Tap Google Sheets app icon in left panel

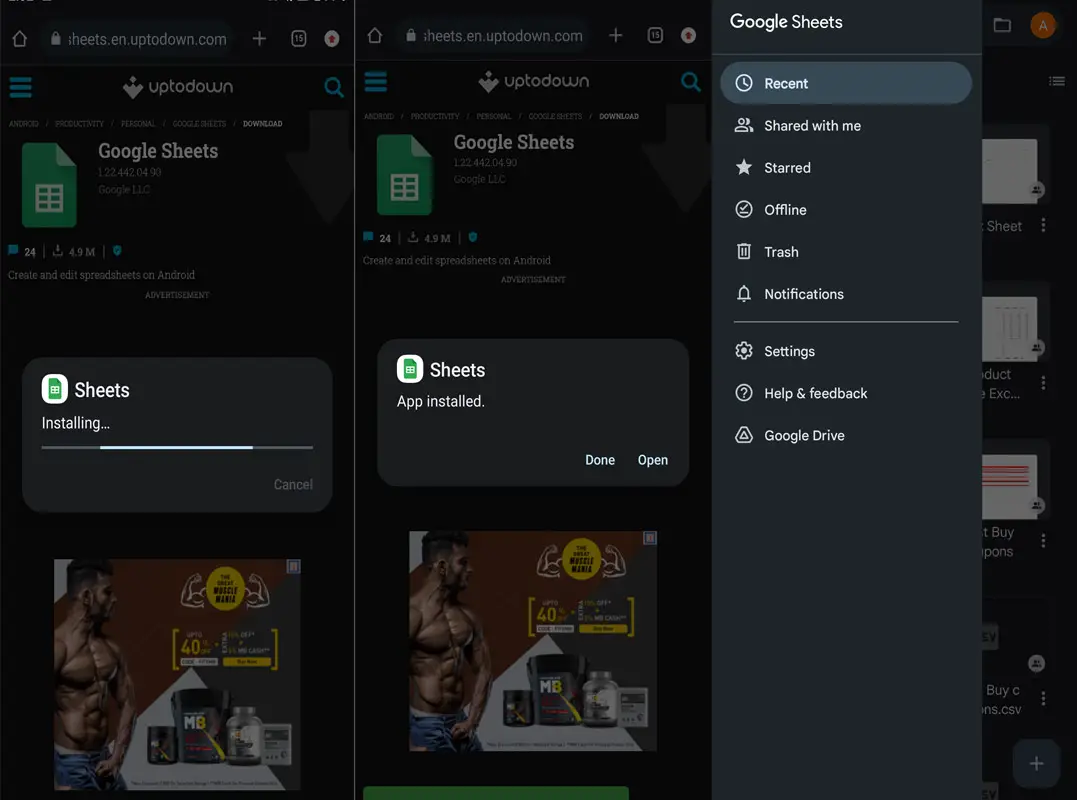[x=49, y=185]
